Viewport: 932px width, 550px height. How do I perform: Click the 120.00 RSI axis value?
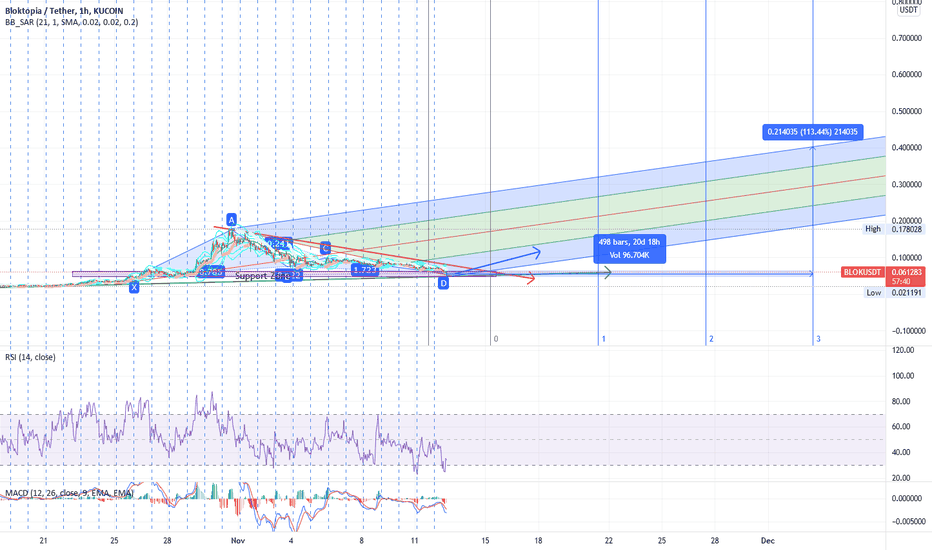click(x=903, y=350)
